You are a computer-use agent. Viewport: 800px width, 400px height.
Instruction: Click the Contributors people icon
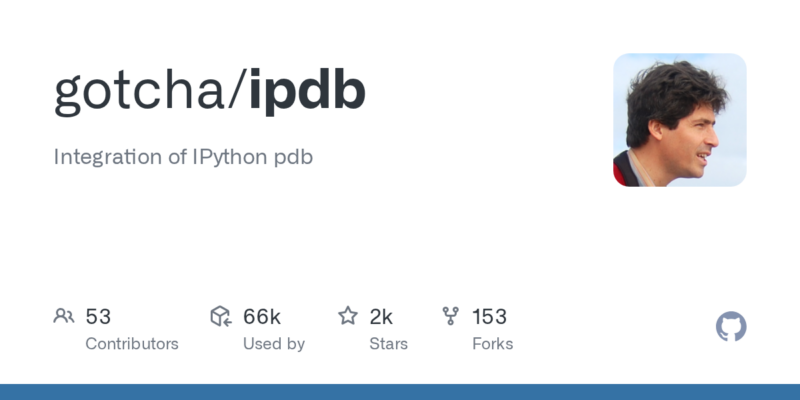coord(64,317)
